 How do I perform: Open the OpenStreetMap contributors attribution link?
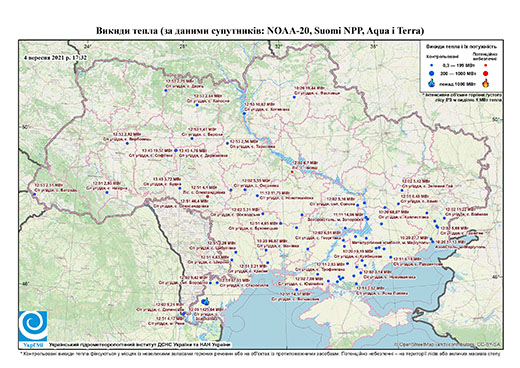pyautogui.click(x=448, y=344)
